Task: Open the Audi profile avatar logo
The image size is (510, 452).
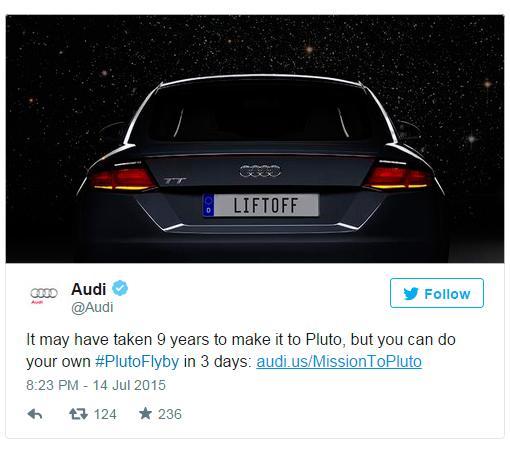Action: (x=44, y=295)
